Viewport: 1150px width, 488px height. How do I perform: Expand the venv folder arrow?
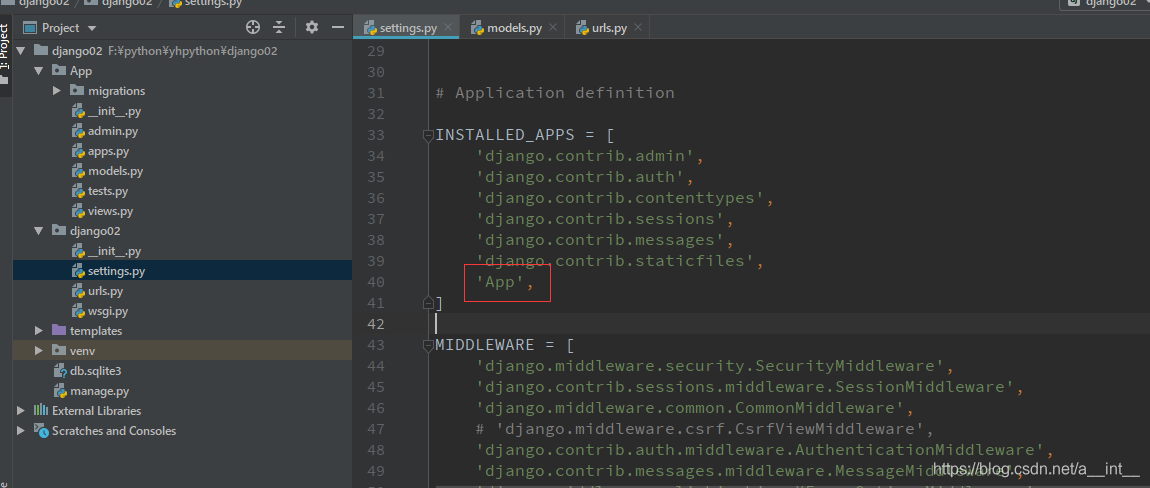tap(38, 351)
